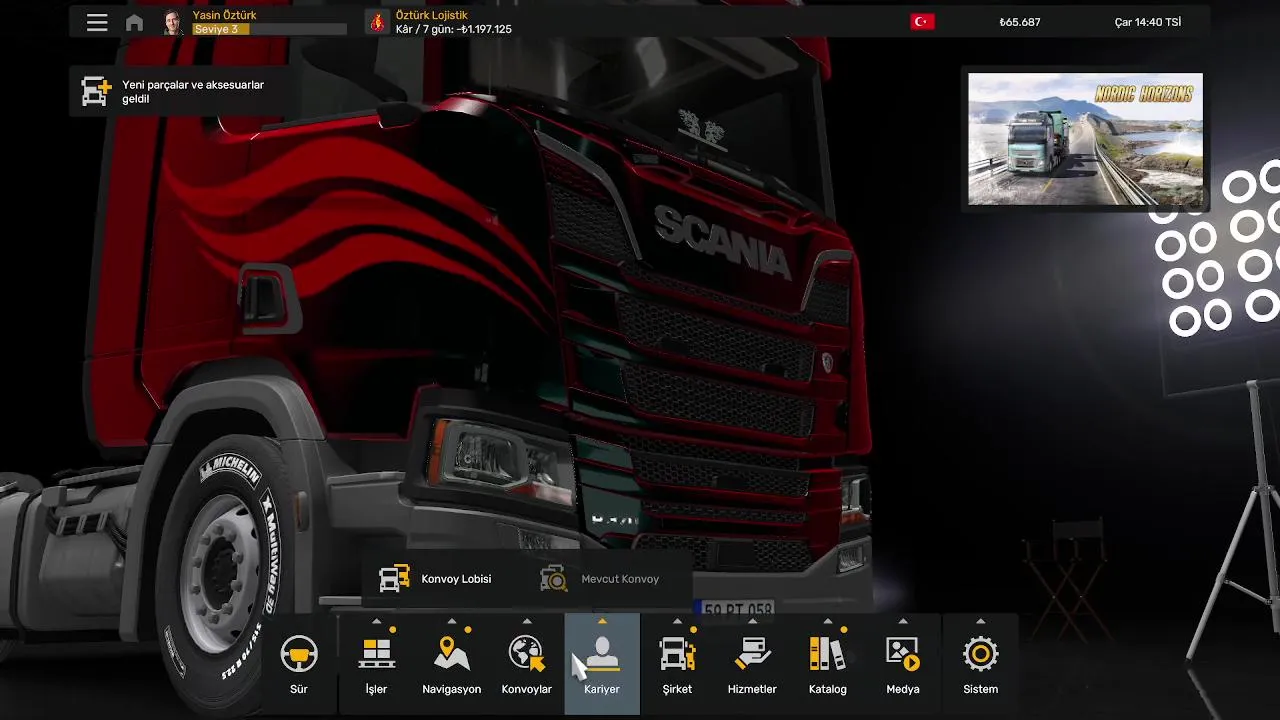The image size is (1280, 720).
Task: Click the Öztürk Lojistik company logo
Action: click(x=377, y=22)
